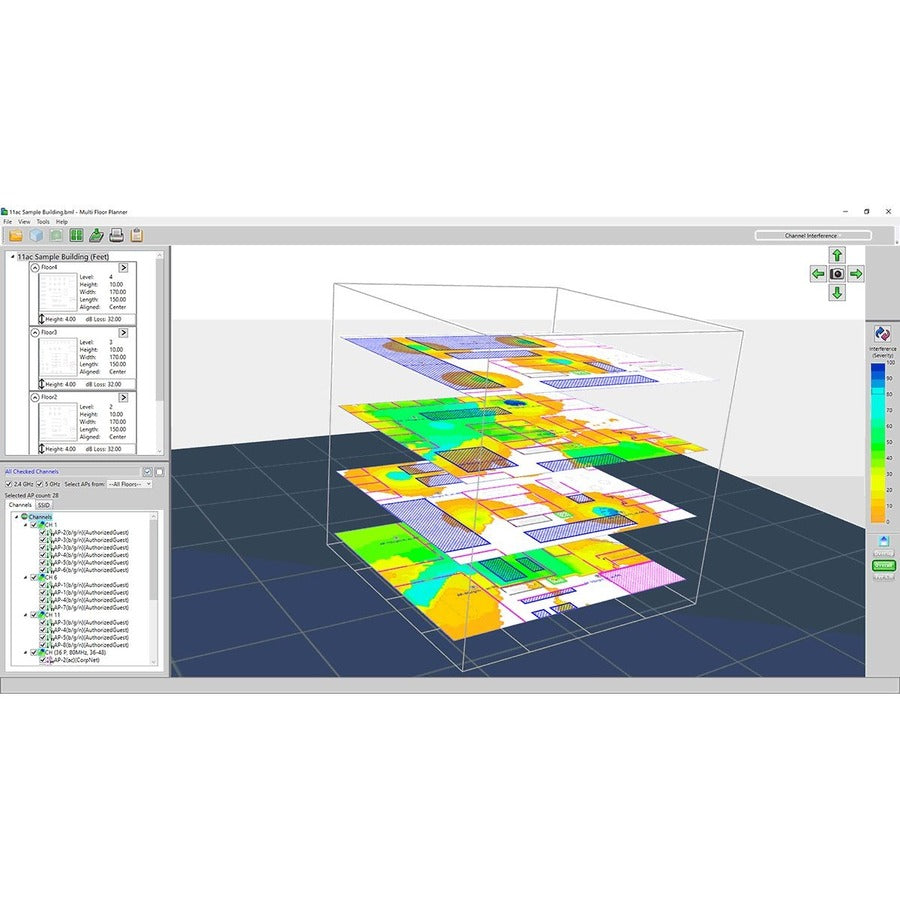
Task: Click the printer icon in the toolbar
Action: point(116,235)
